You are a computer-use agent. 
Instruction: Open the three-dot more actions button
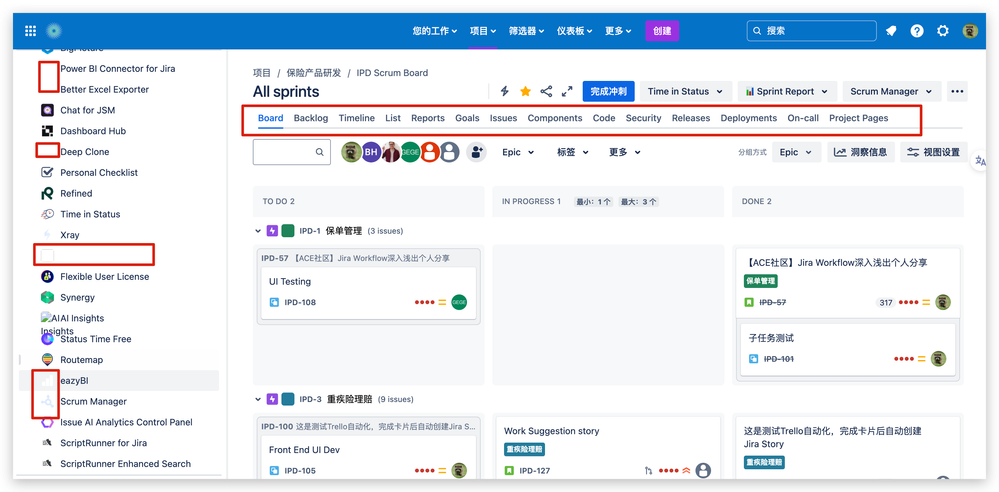point(957,91)
